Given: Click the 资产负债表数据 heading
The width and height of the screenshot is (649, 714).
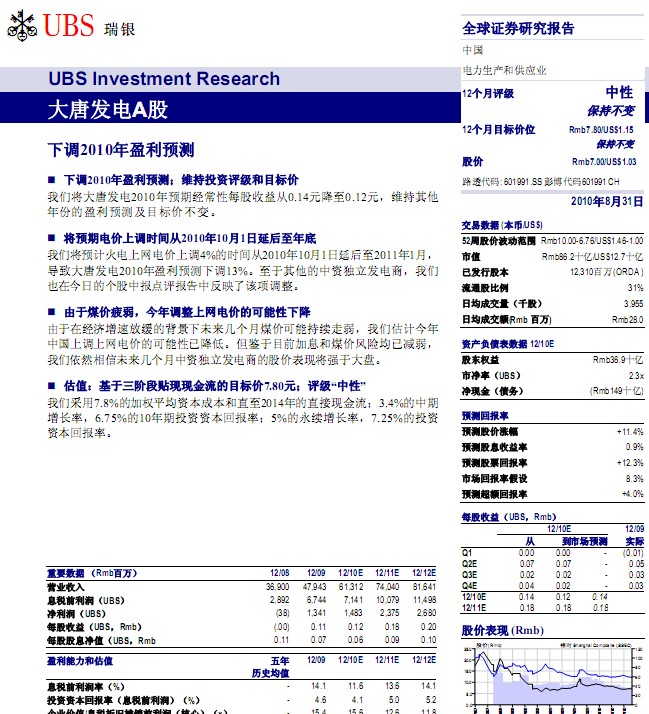Looking at the screenshot, I should [508, 344].
